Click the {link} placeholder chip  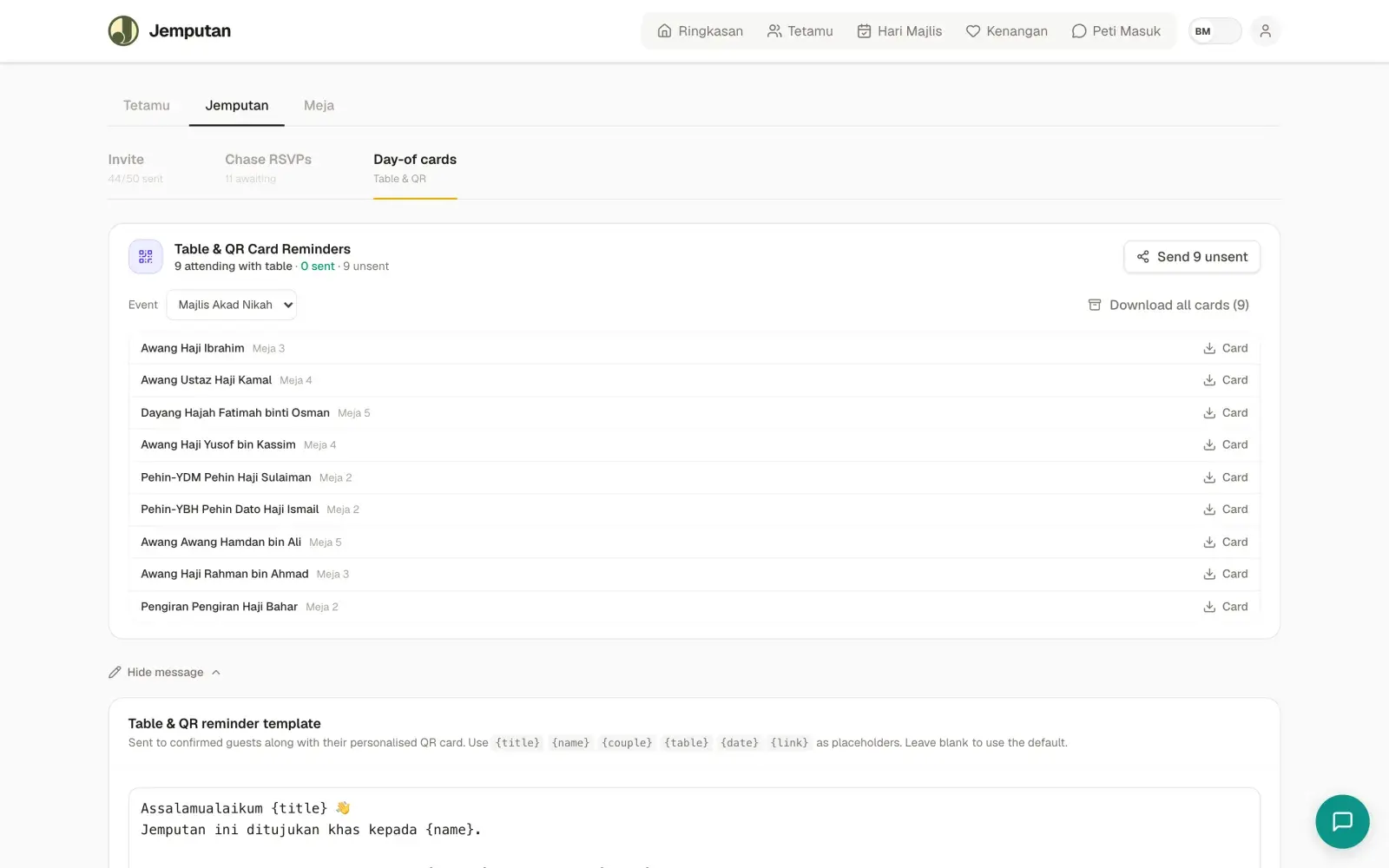tap(789, 743)
